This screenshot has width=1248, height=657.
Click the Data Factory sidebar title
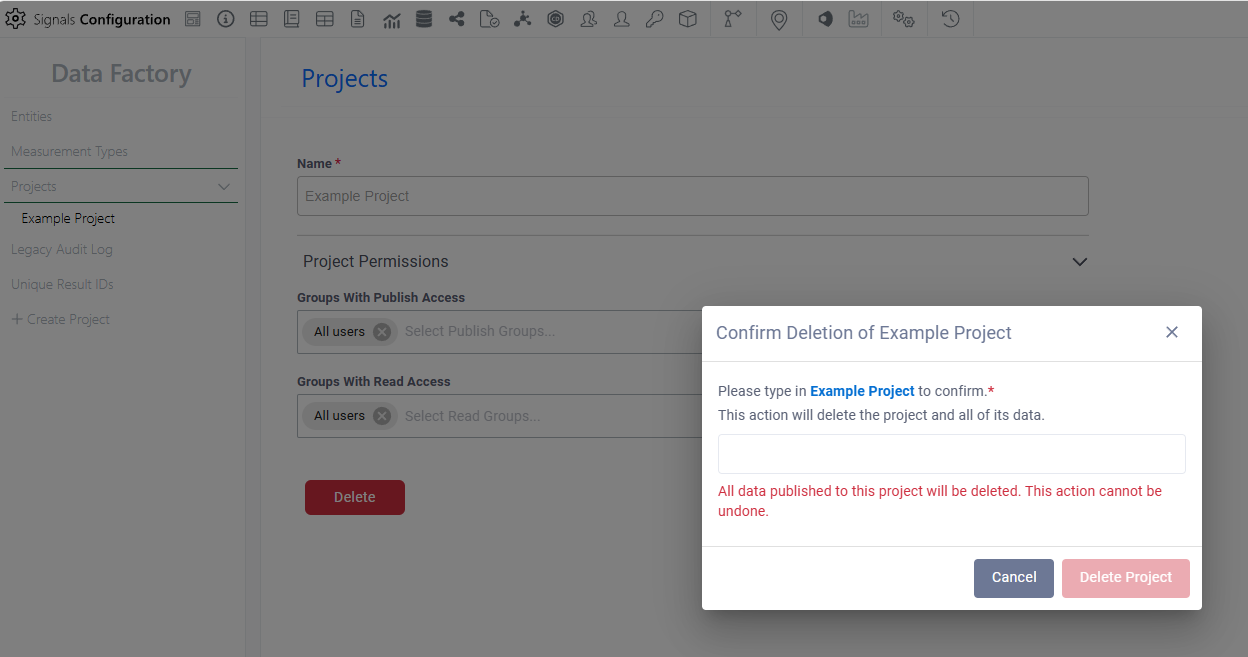click(121, 74)
